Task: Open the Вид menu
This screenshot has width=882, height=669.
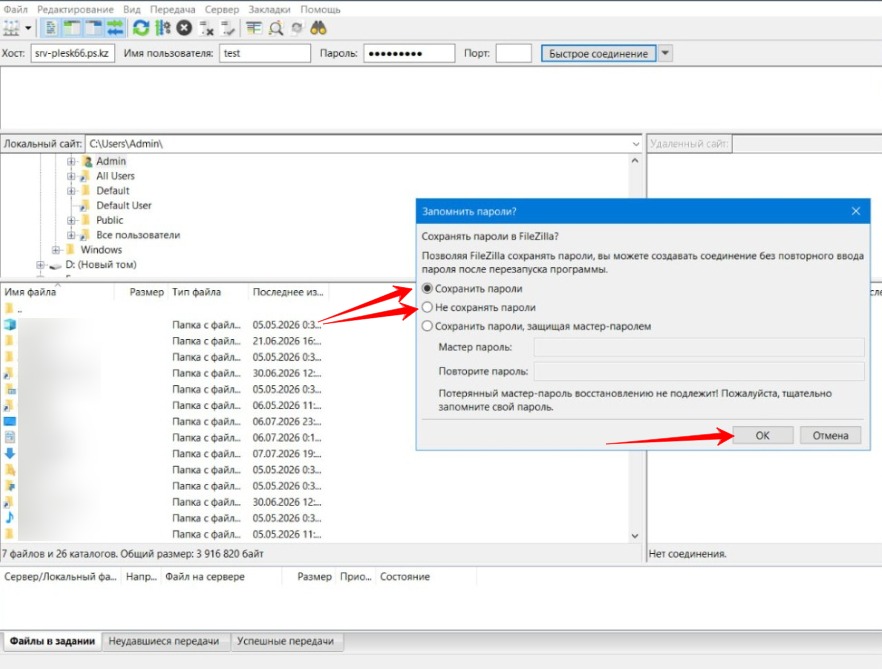Action: pyautogui.click(x=132, y=10)
